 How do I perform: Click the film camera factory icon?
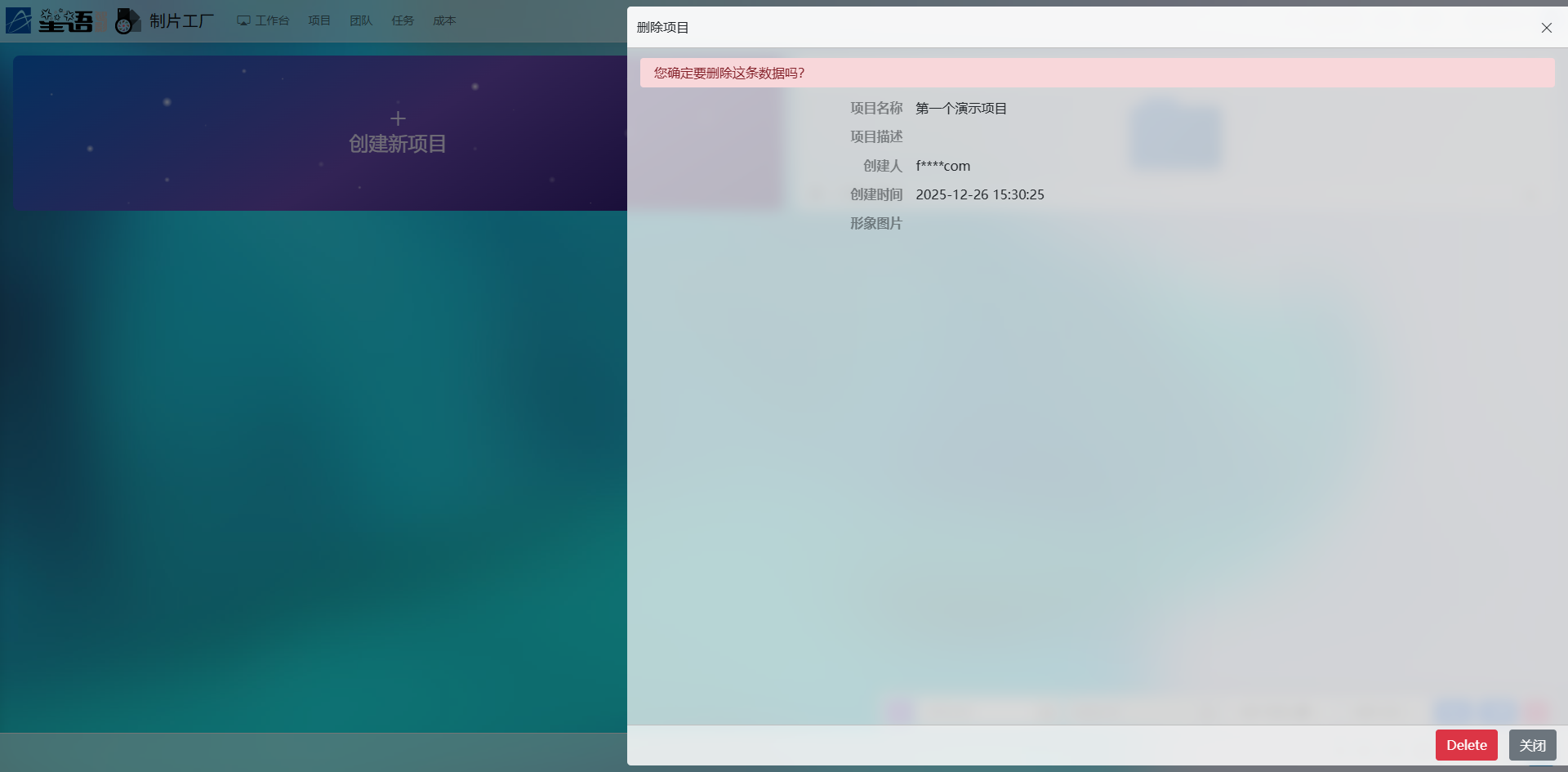[x=127, y=20]
